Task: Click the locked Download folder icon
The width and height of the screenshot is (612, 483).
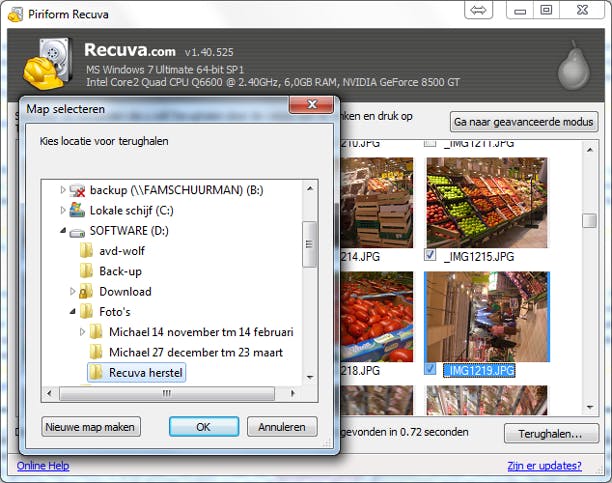Action: point(86,291)
